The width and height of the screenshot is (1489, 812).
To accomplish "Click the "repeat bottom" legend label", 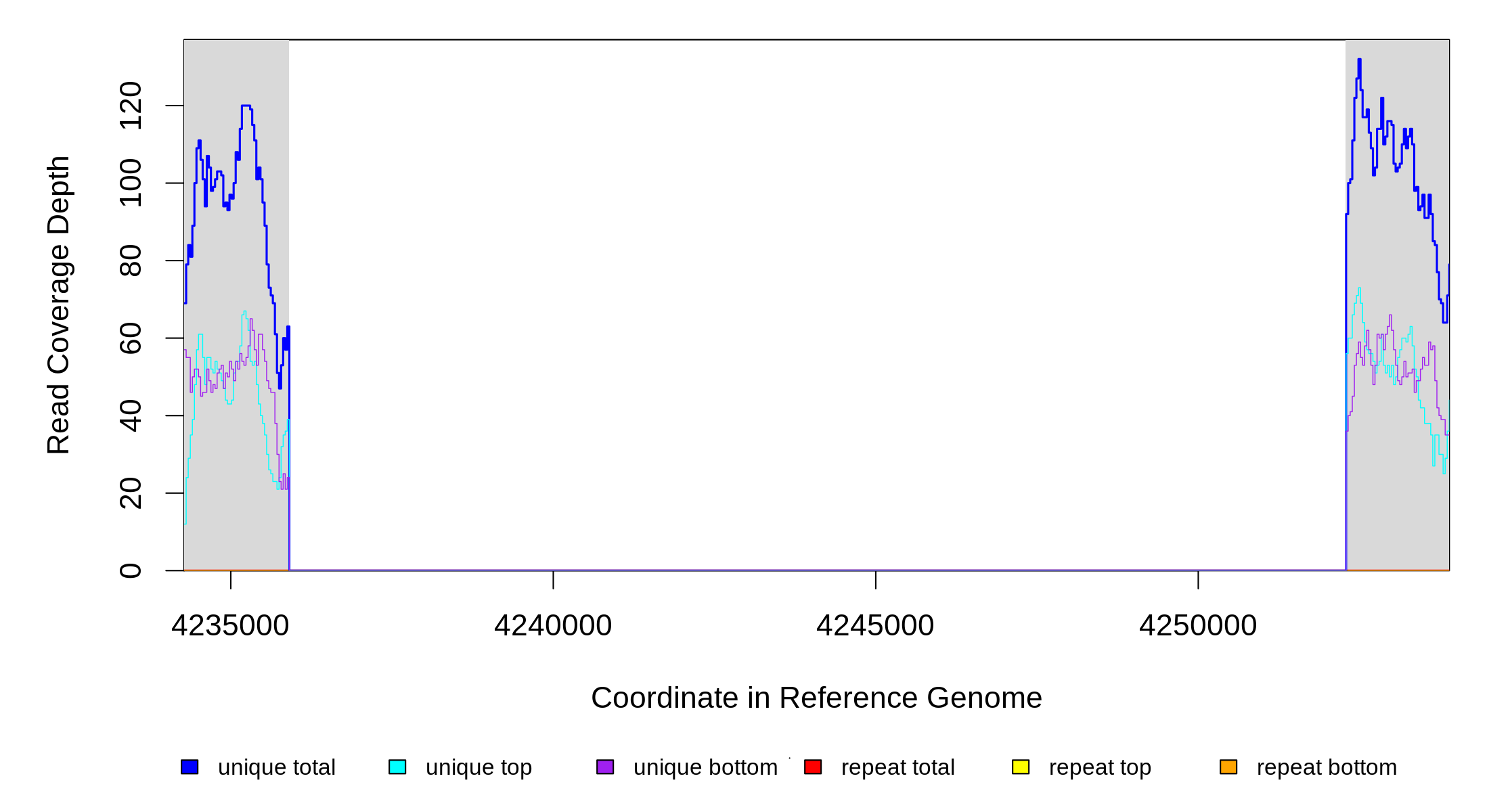I will (1327, 767).
